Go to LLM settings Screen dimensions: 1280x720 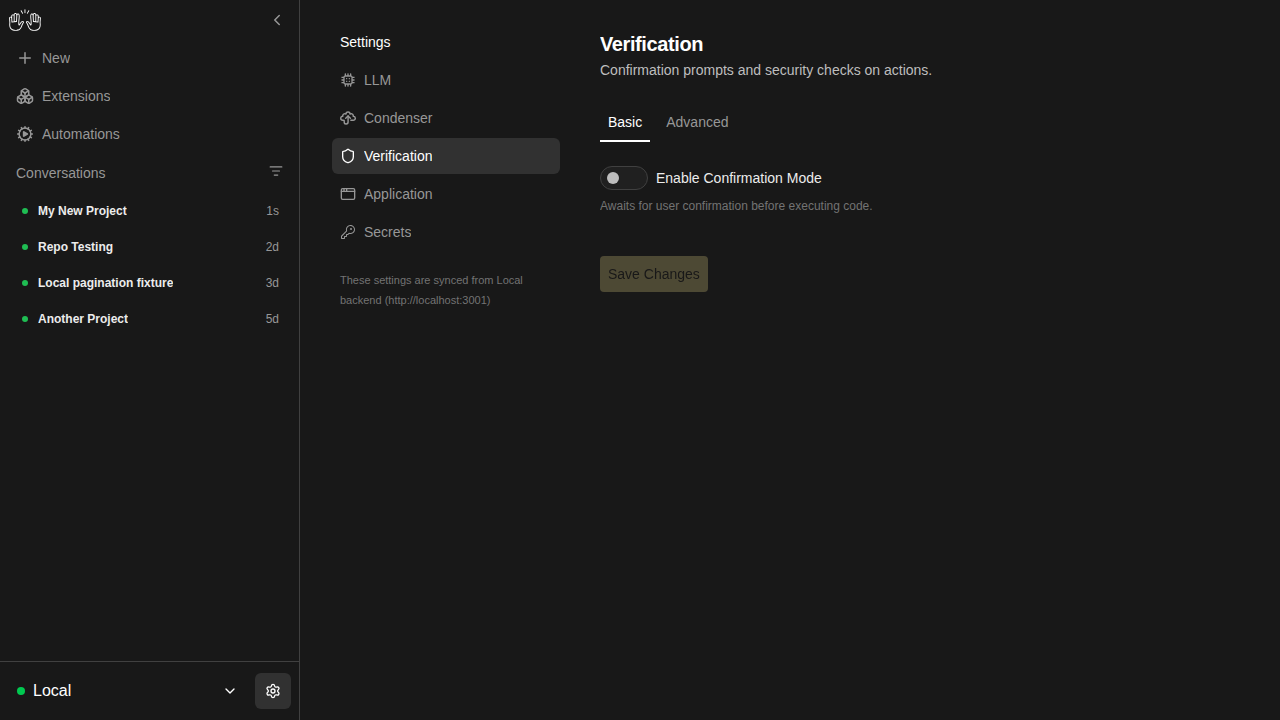pyautogui.click(x=446, y=80)
